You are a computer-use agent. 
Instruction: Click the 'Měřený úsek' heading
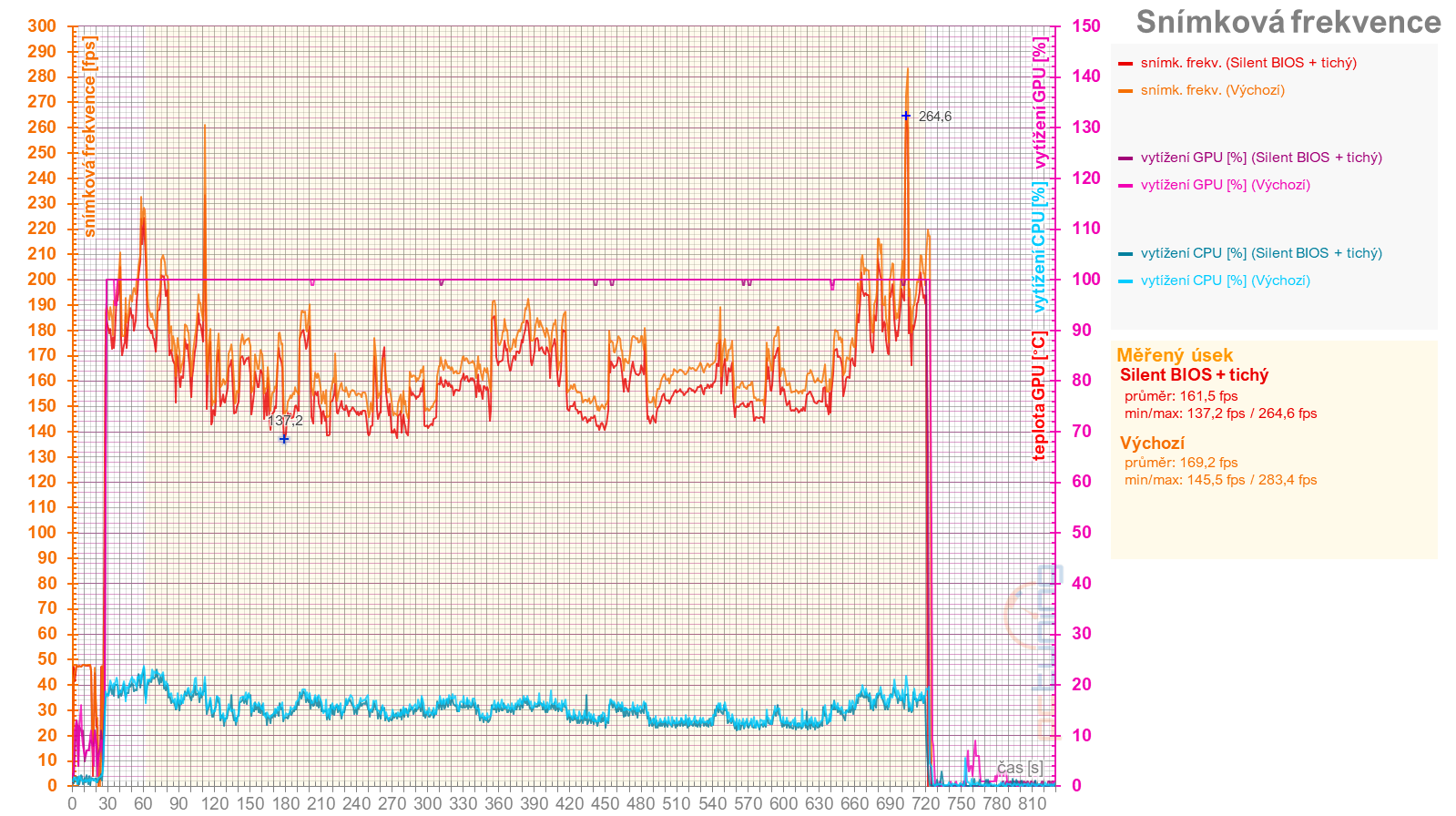[1175, 355]
